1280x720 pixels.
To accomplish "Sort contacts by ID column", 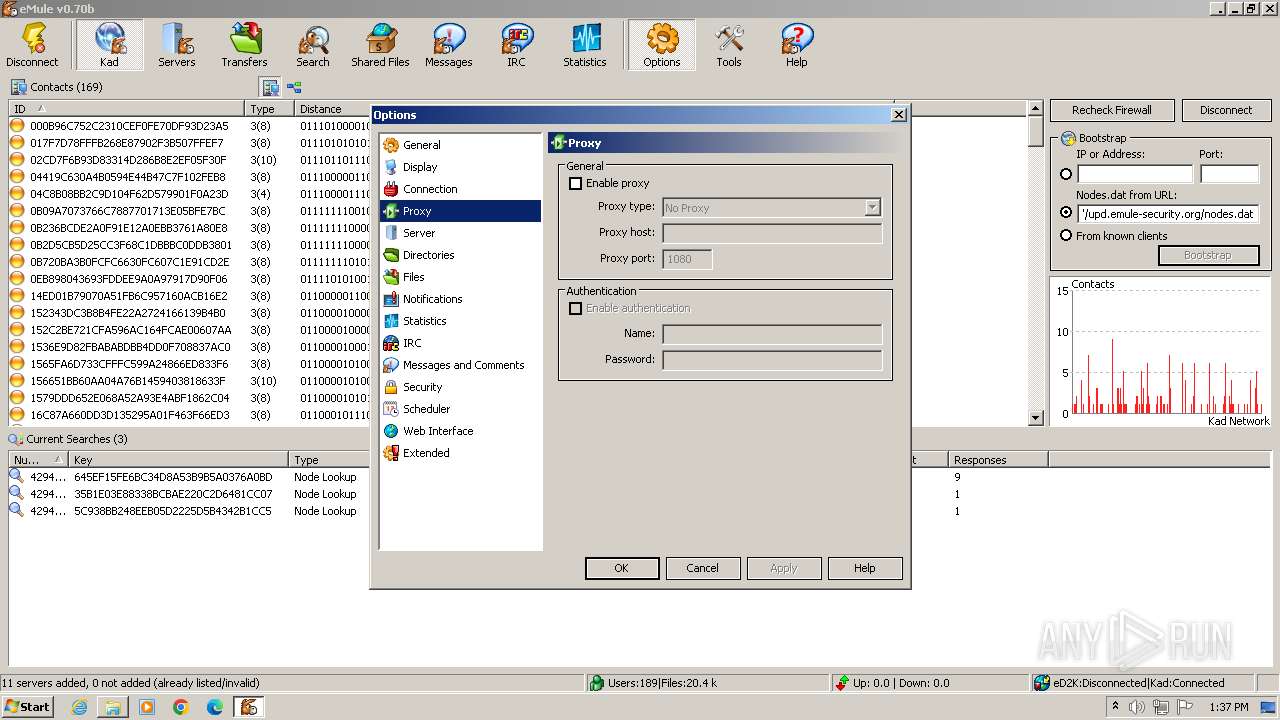I will 127,109.
